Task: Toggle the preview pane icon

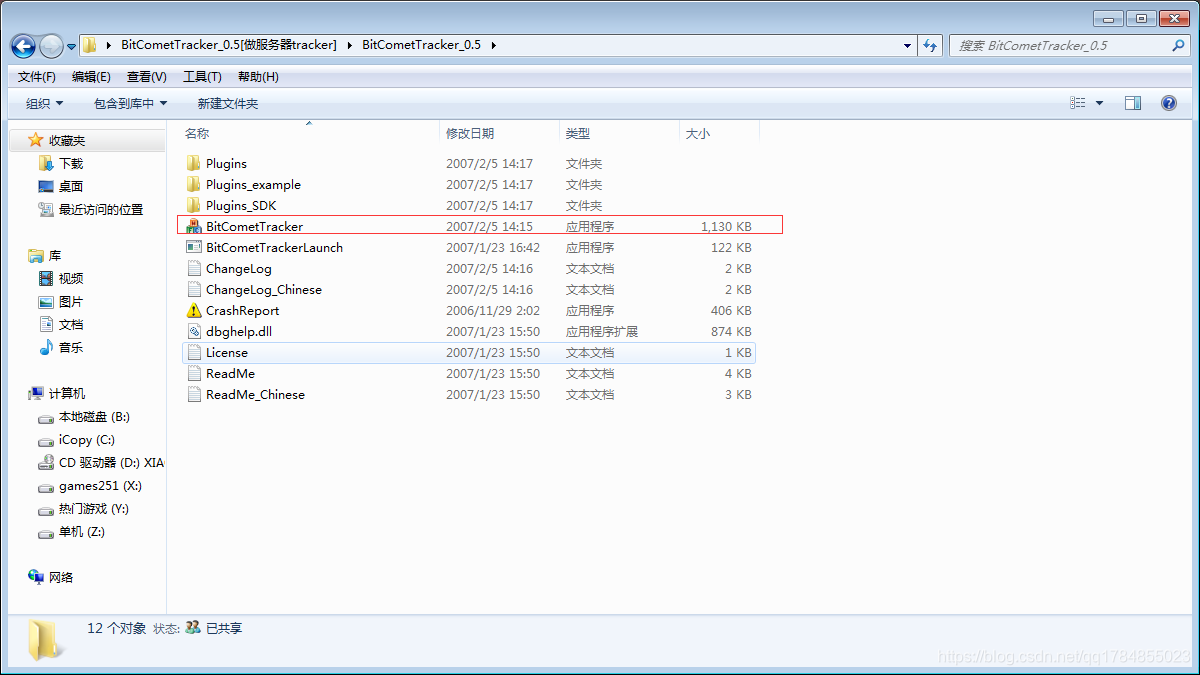Action: pyautogui.click(x=1133, y=103)
